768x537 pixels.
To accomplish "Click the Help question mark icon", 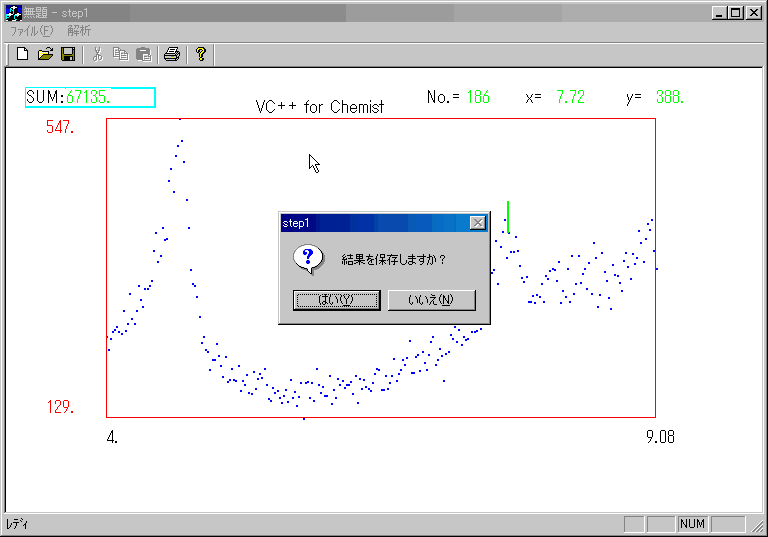I will (201, 54).
